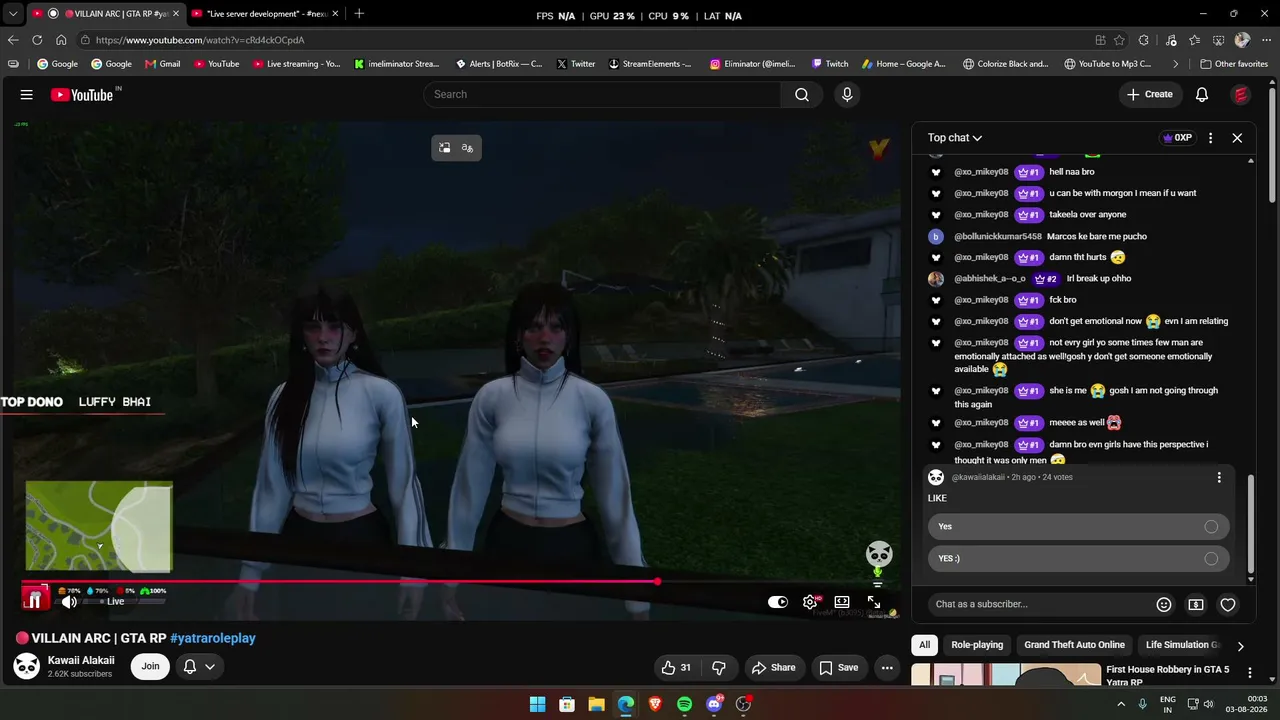Expand more bookmarks chevron

click(1175, 64)
